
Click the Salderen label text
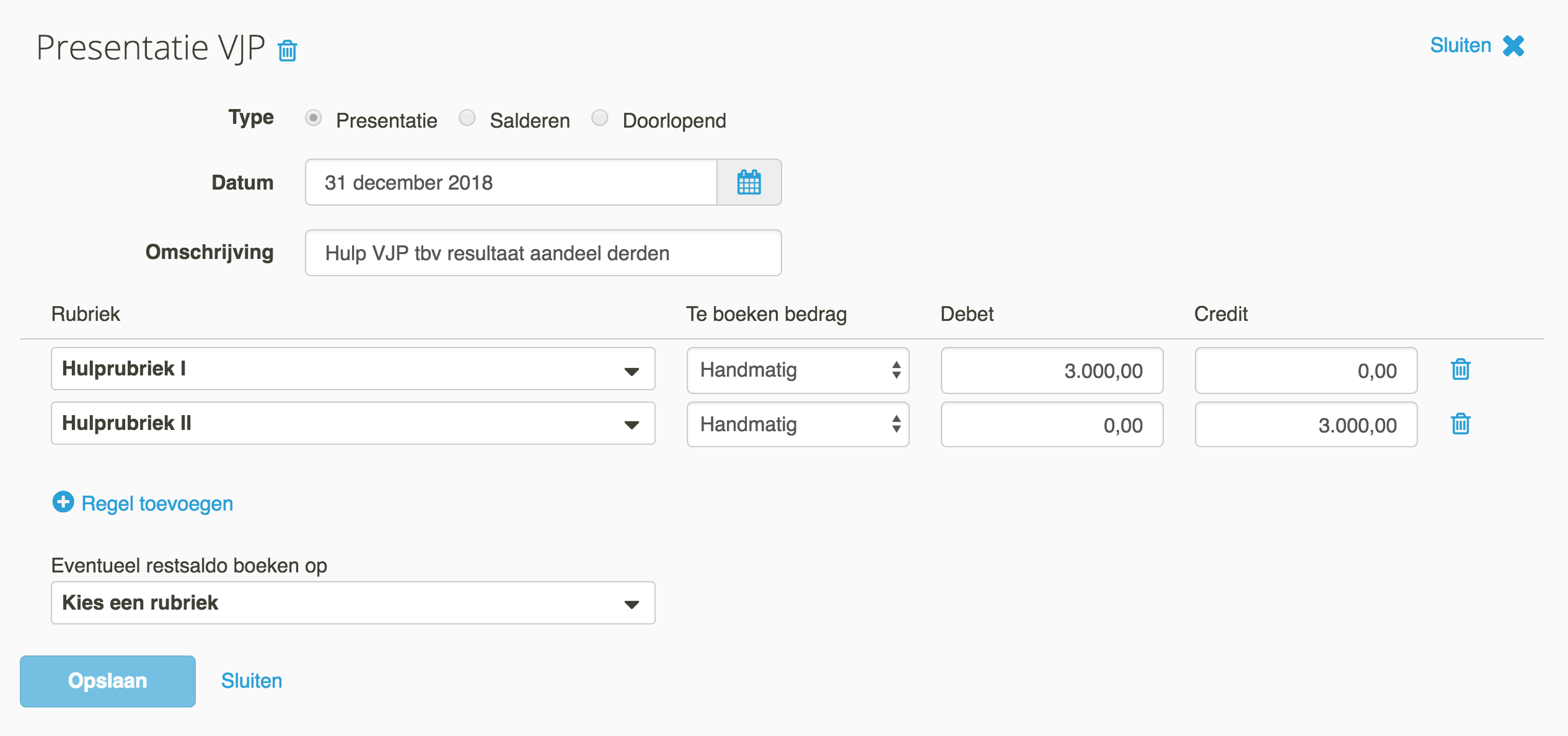530,120
